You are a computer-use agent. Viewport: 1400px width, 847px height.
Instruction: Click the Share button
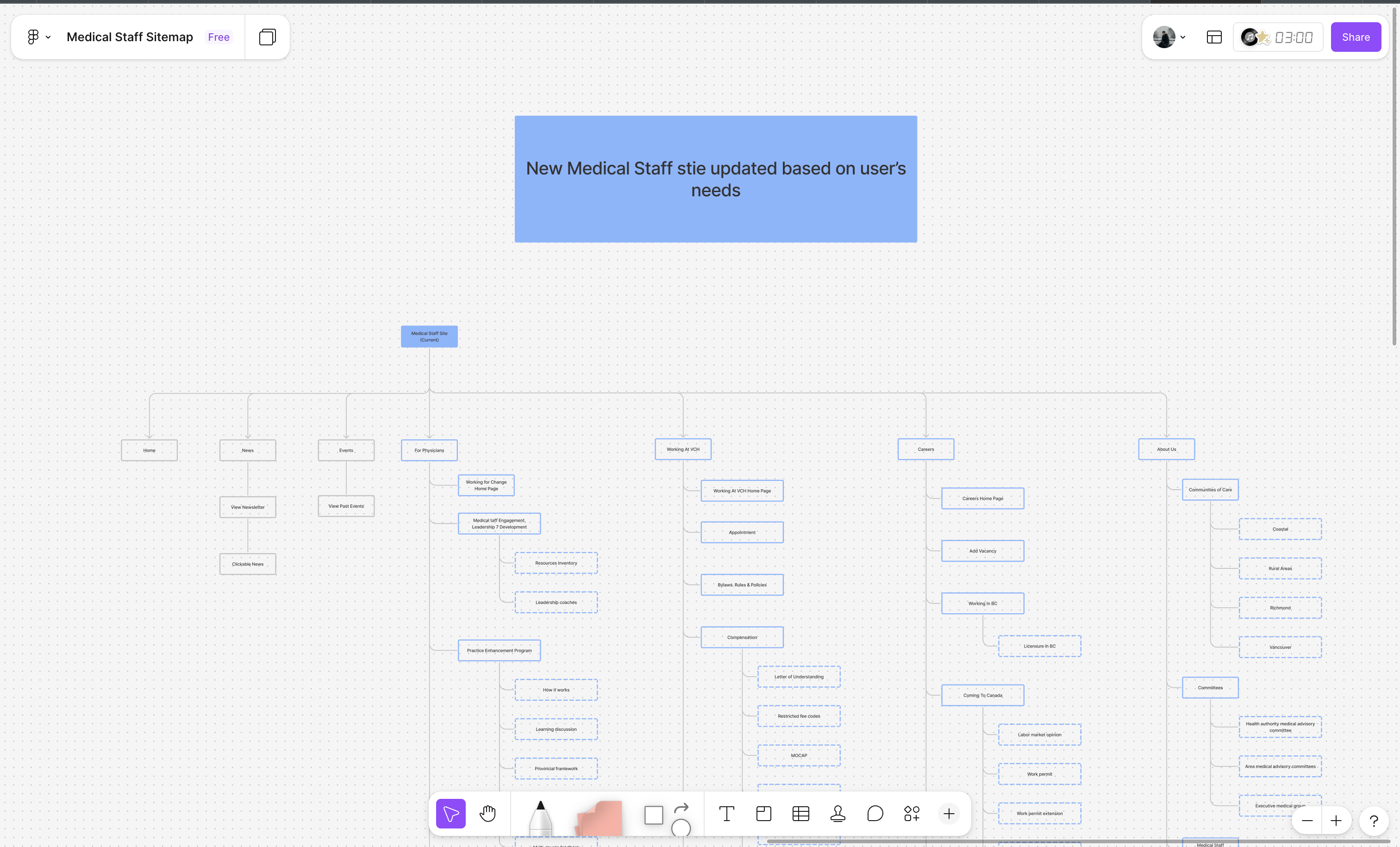point(1356,37)
